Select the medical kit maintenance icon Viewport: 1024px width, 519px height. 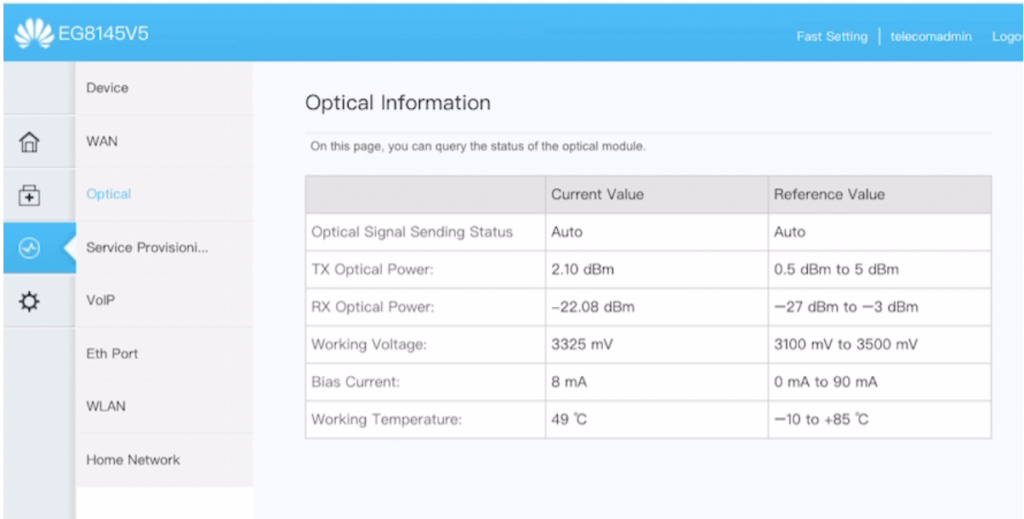pyautogui.click(x=30, y=196)
